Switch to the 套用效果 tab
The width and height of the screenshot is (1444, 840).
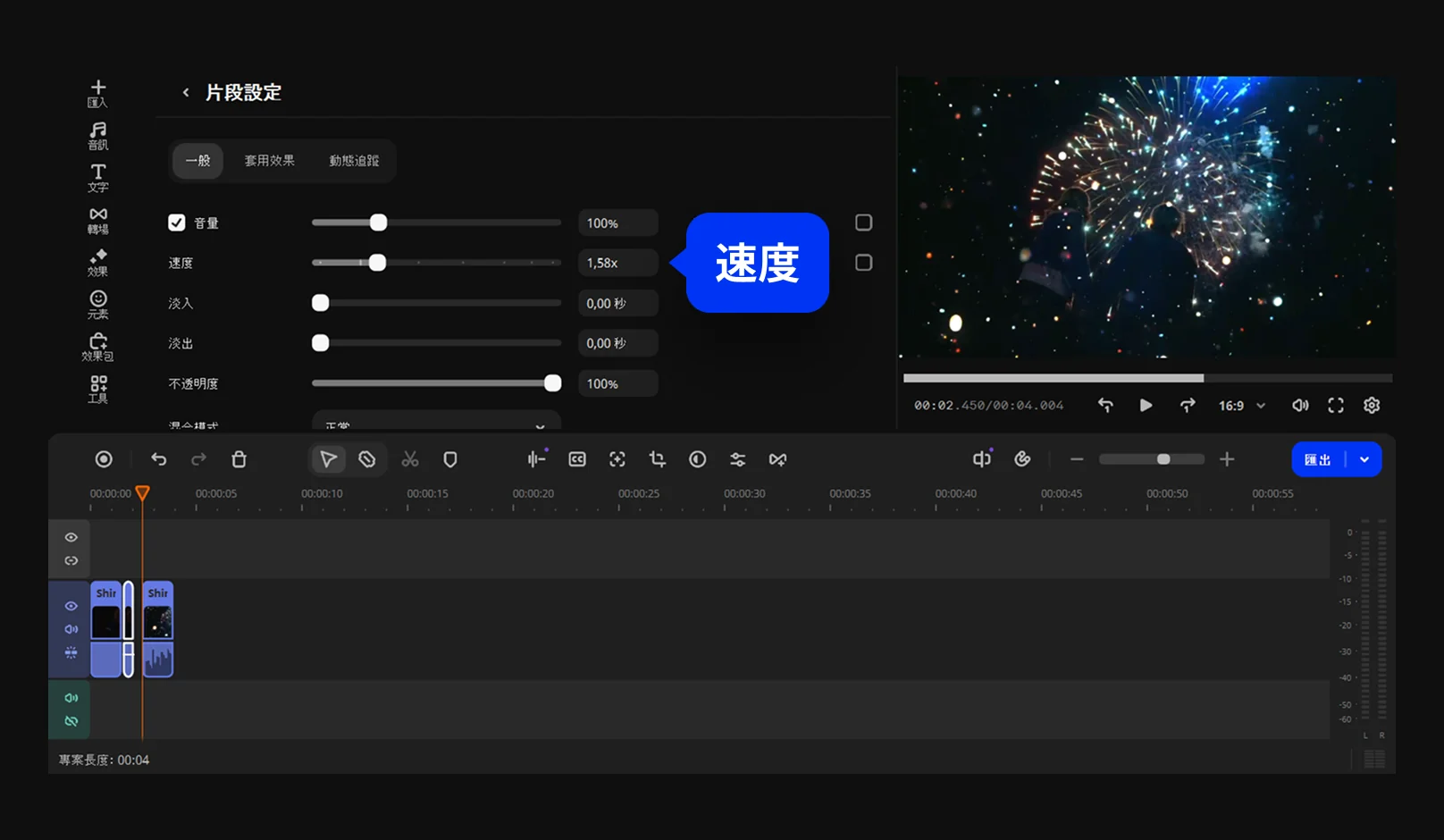269,161
